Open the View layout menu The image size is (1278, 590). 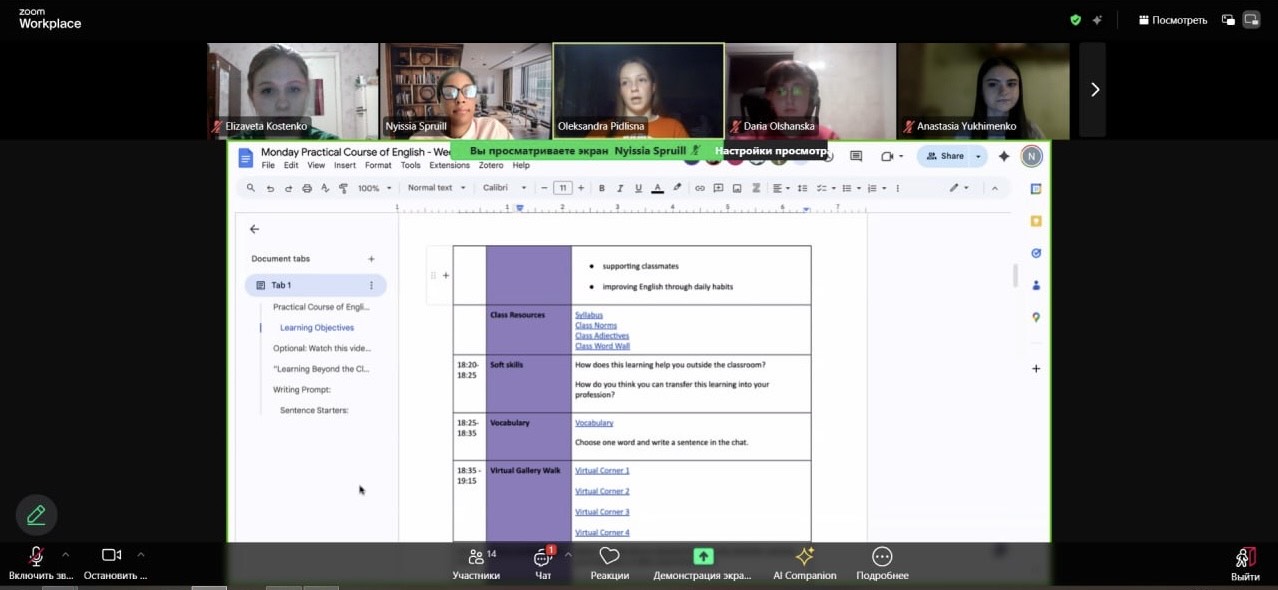click(1172, 20)
